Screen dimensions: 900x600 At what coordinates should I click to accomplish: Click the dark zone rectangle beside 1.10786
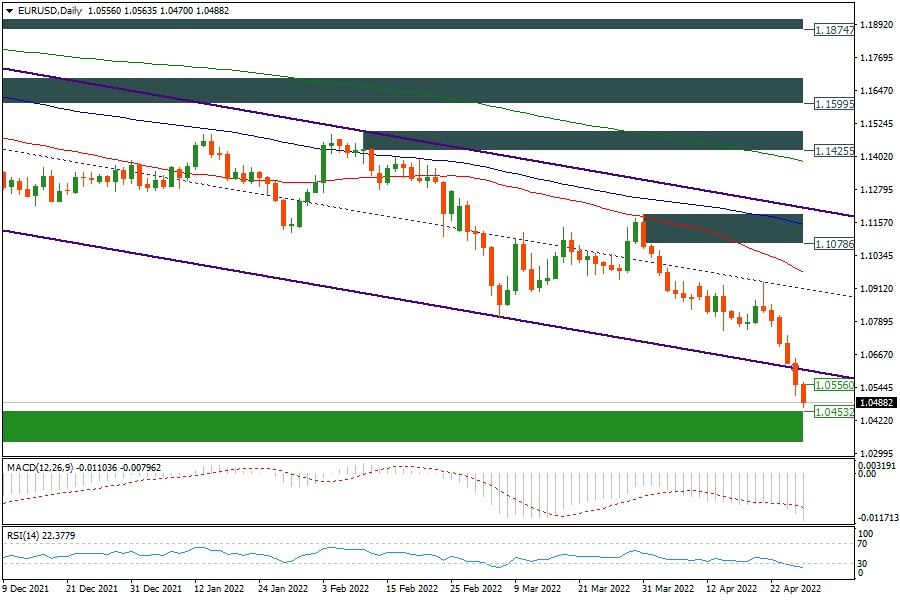coord(722,228)
